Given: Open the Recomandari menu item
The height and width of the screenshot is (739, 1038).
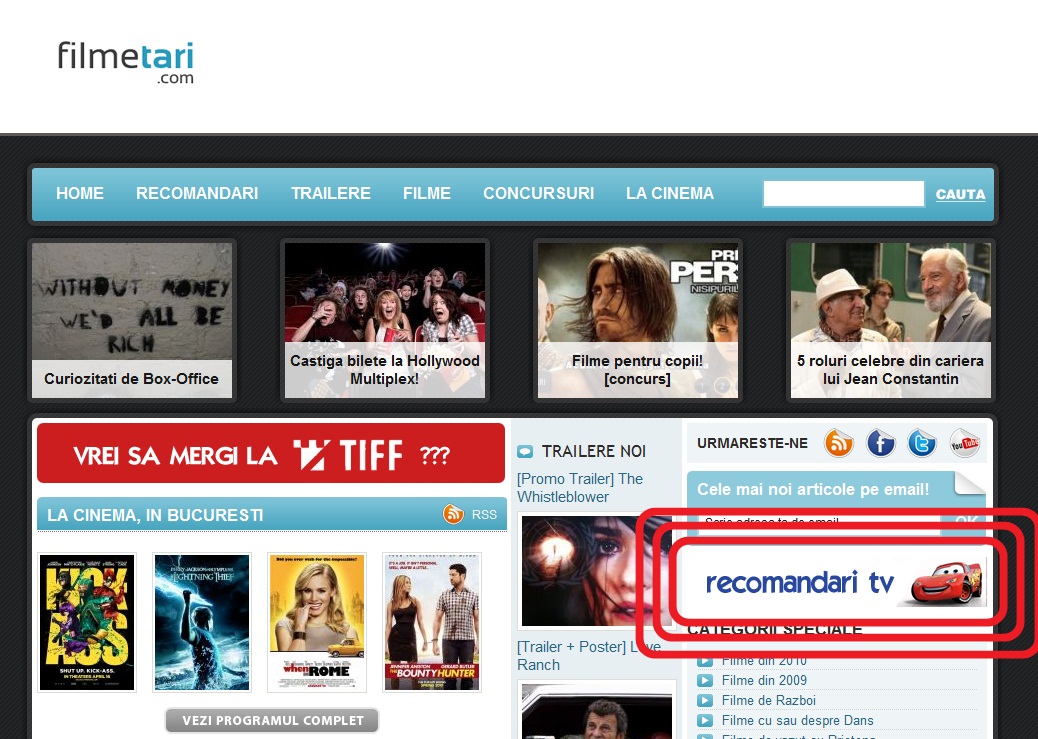Looking at the screenshot, I should coord(197,194).
